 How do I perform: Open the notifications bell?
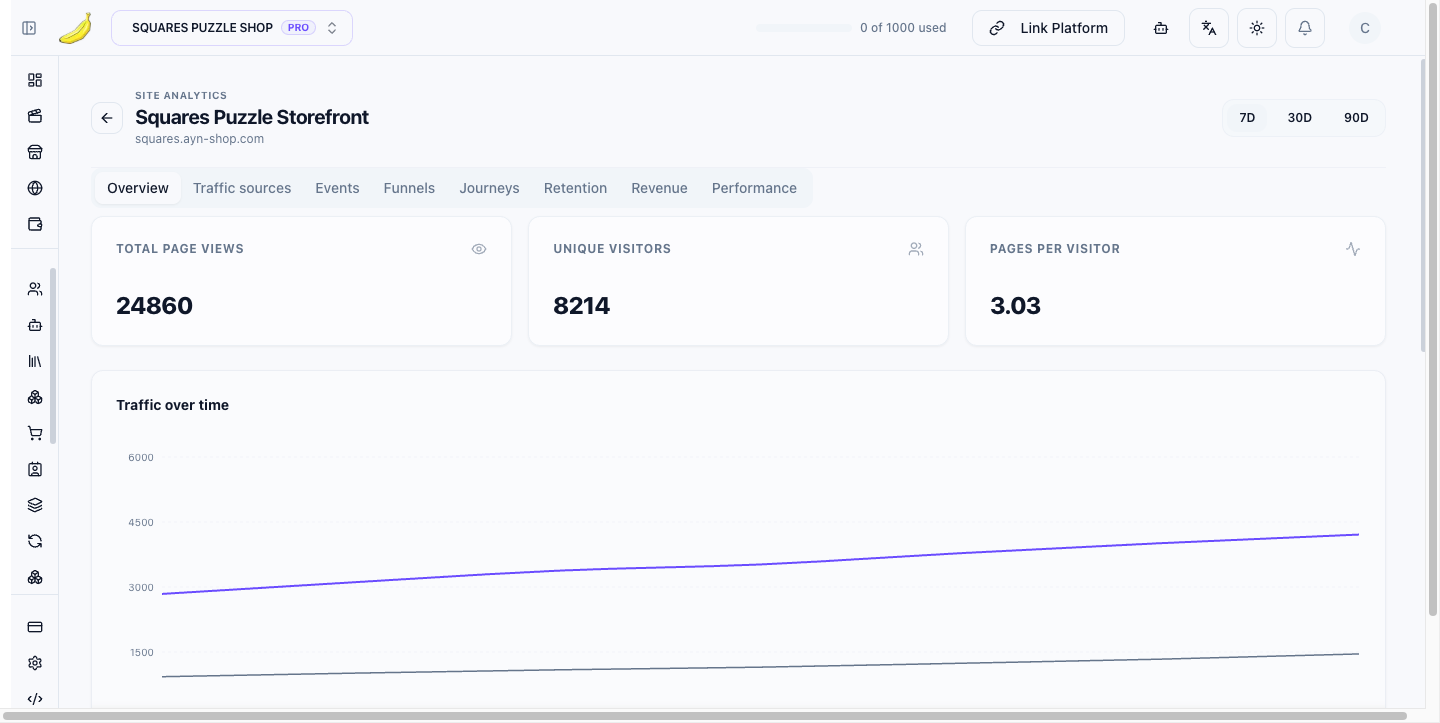[1305, 28]
